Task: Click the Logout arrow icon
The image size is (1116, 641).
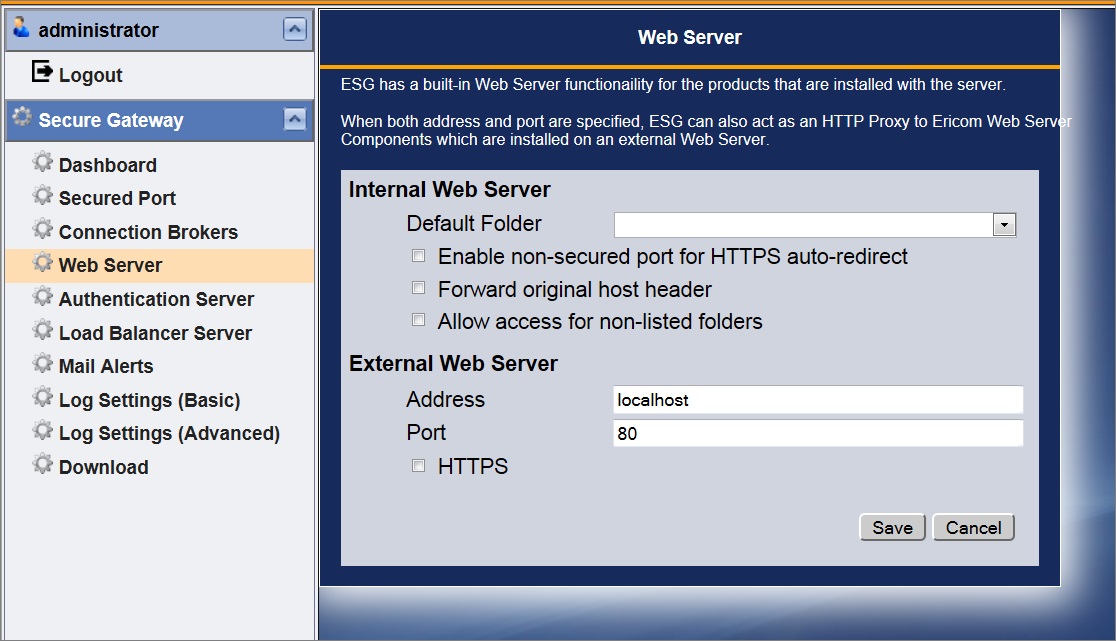Action: [42, 72]
